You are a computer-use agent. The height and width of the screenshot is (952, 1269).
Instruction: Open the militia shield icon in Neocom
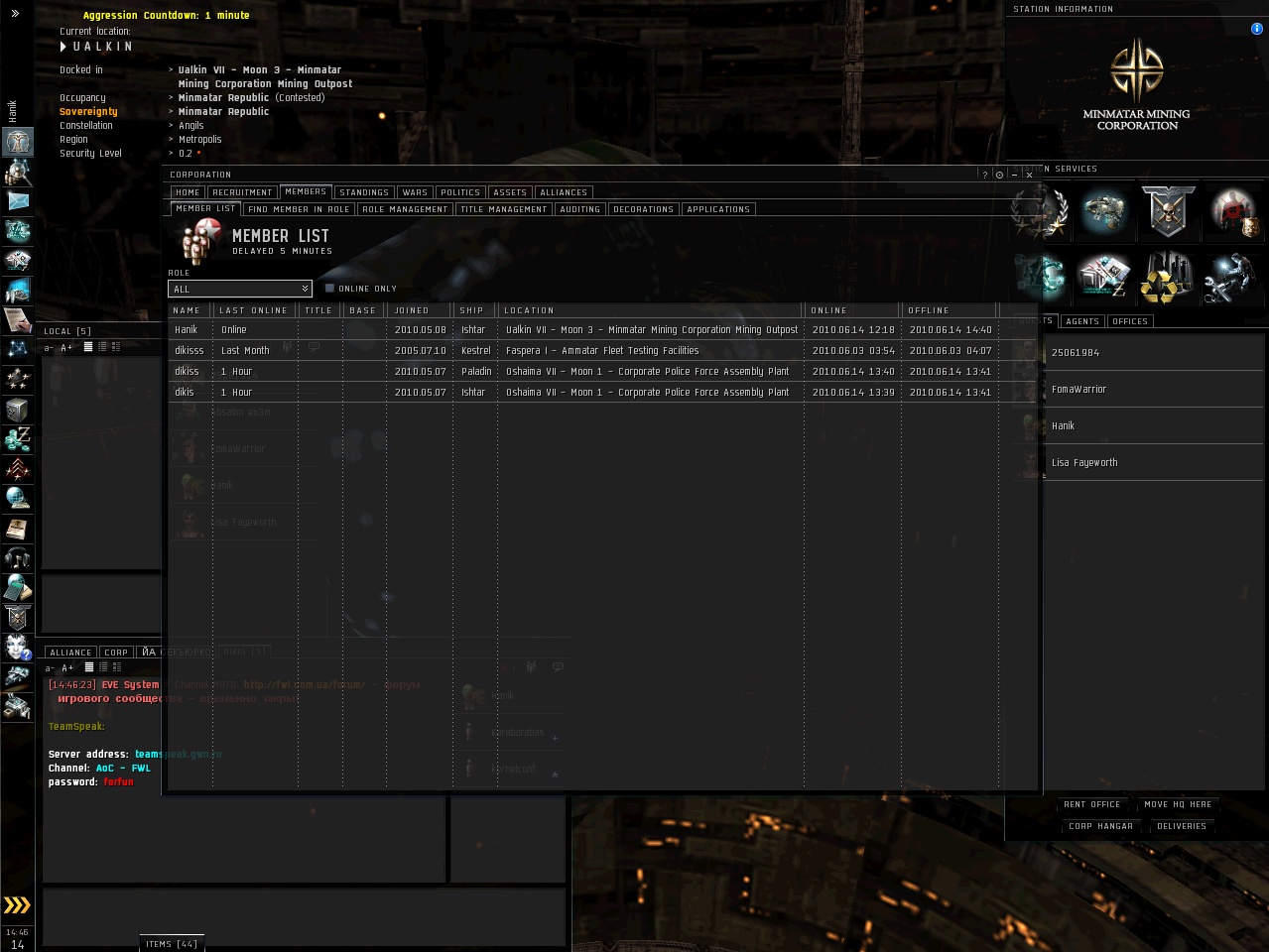pos(17,617)
